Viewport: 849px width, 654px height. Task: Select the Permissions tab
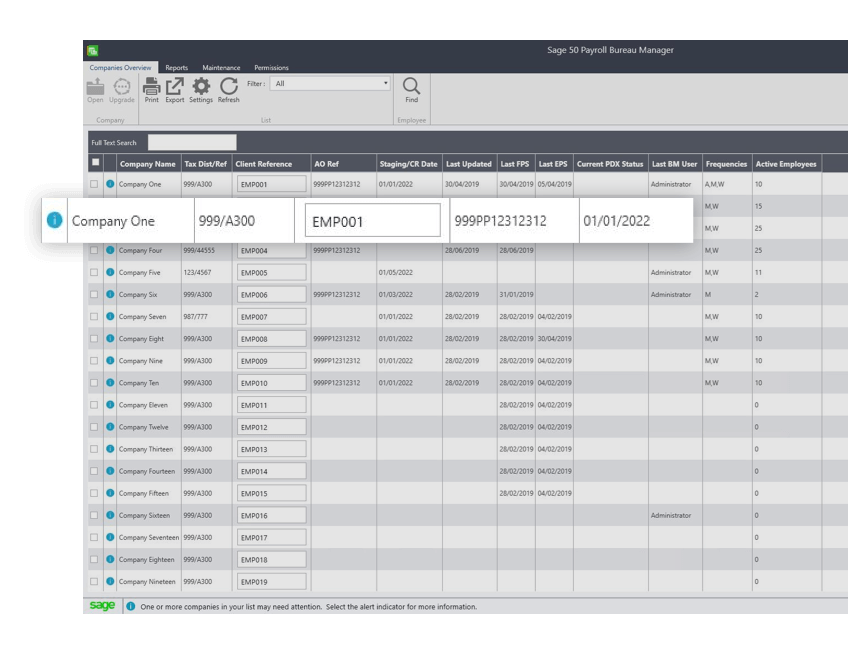point(271,68)
